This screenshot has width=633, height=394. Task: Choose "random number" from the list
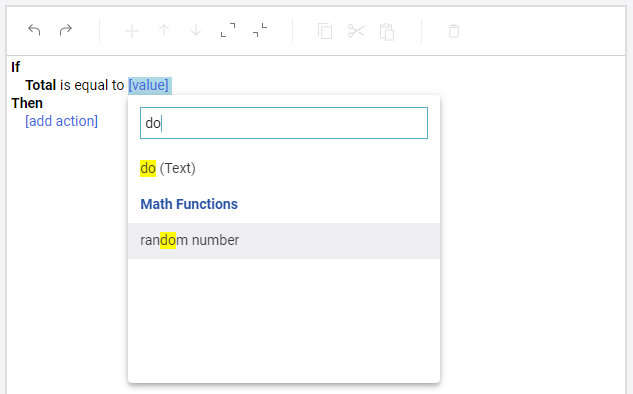tap(284, 241)
